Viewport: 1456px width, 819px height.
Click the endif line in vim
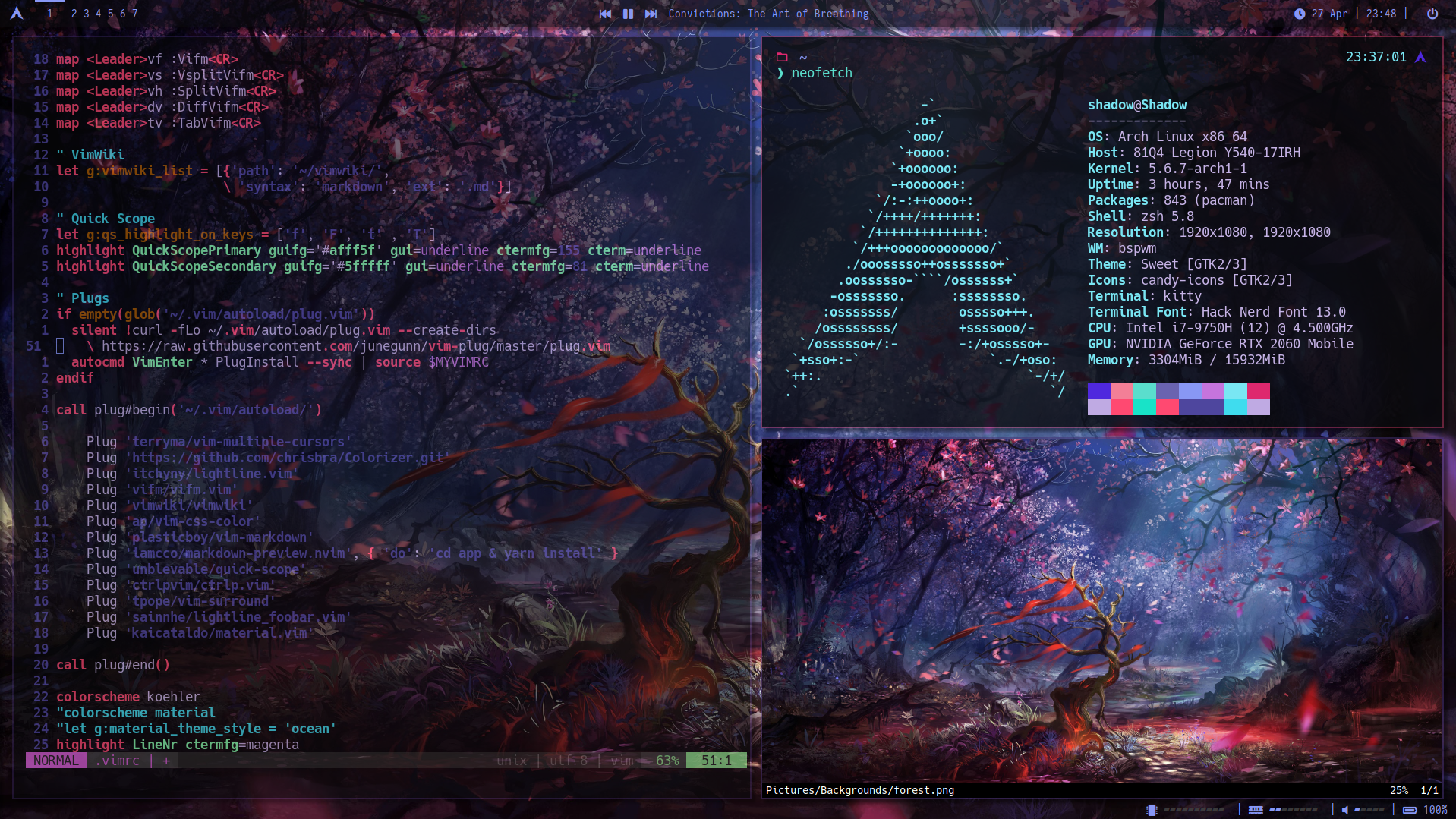click(x=75, y=378)
